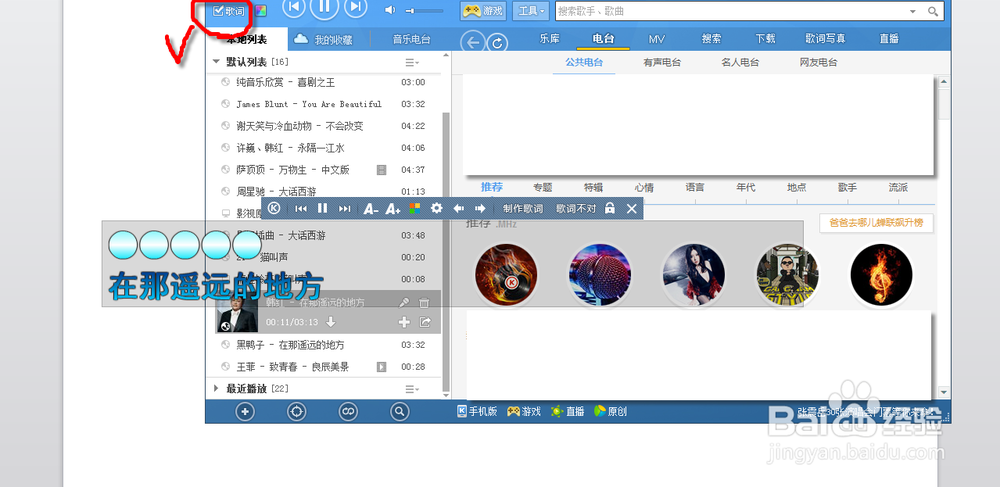This screenshot has width=1000, height=487.
Task: Increase lyrics font size A+
Action: tap(393, 208)
